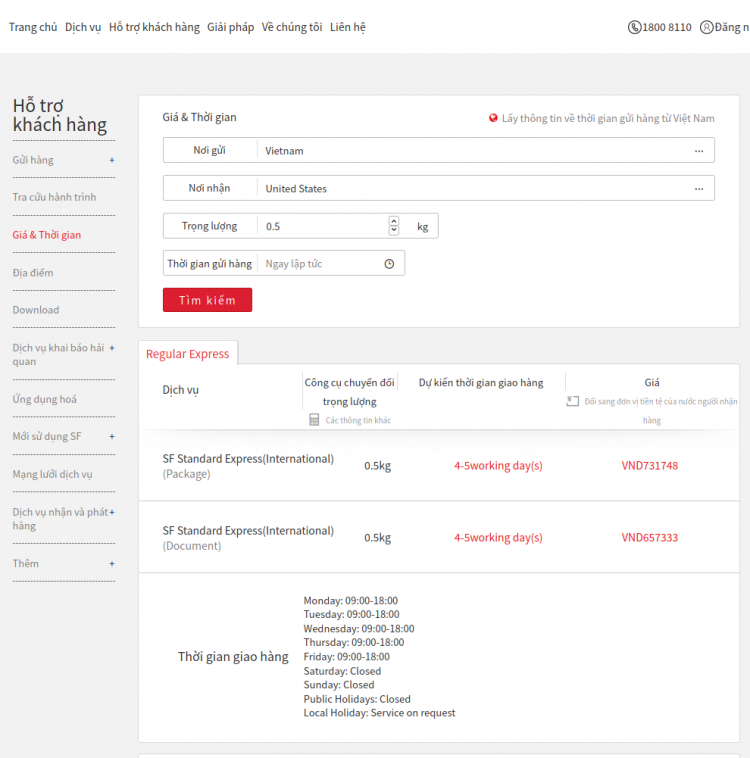Open the Nơi gửi country selector ellipsis
750x758 pixels.
point(699,151)
